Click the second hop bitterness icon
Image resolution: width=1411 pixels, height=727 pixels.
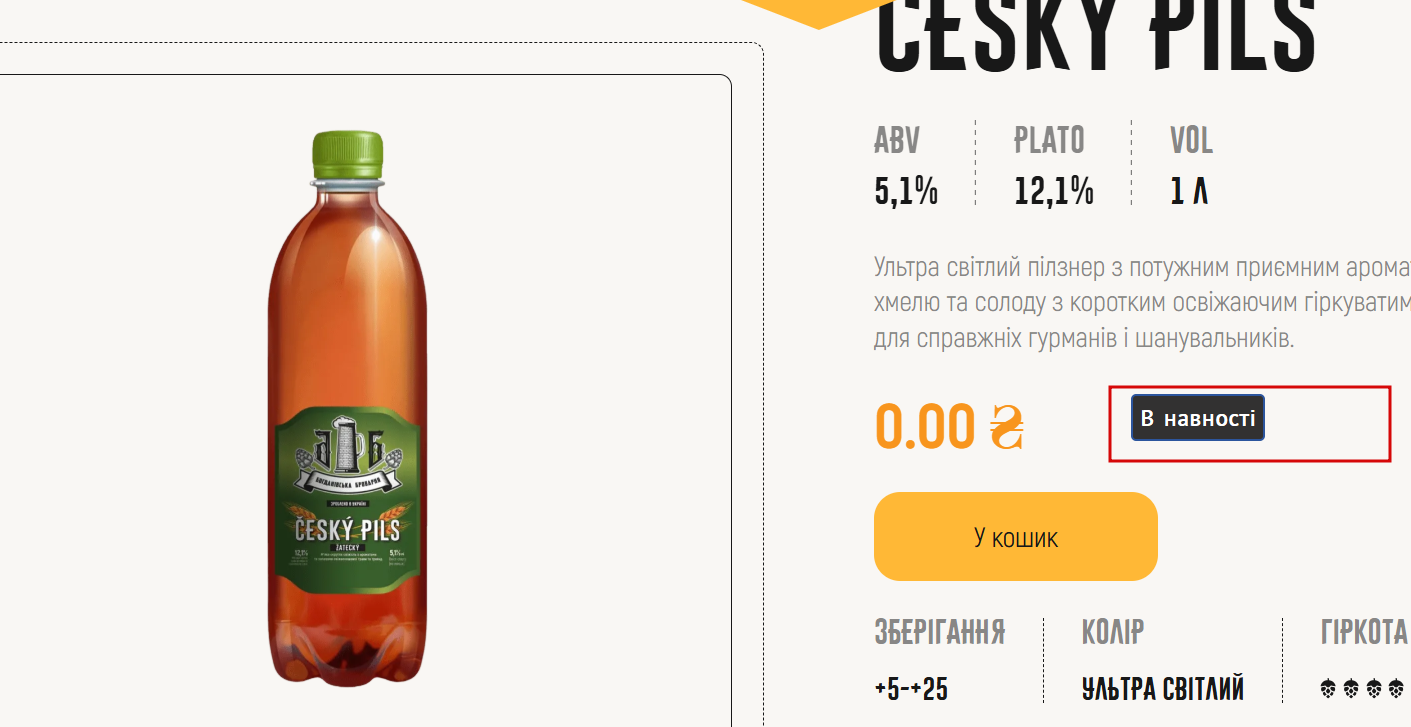coord(1351,688)
